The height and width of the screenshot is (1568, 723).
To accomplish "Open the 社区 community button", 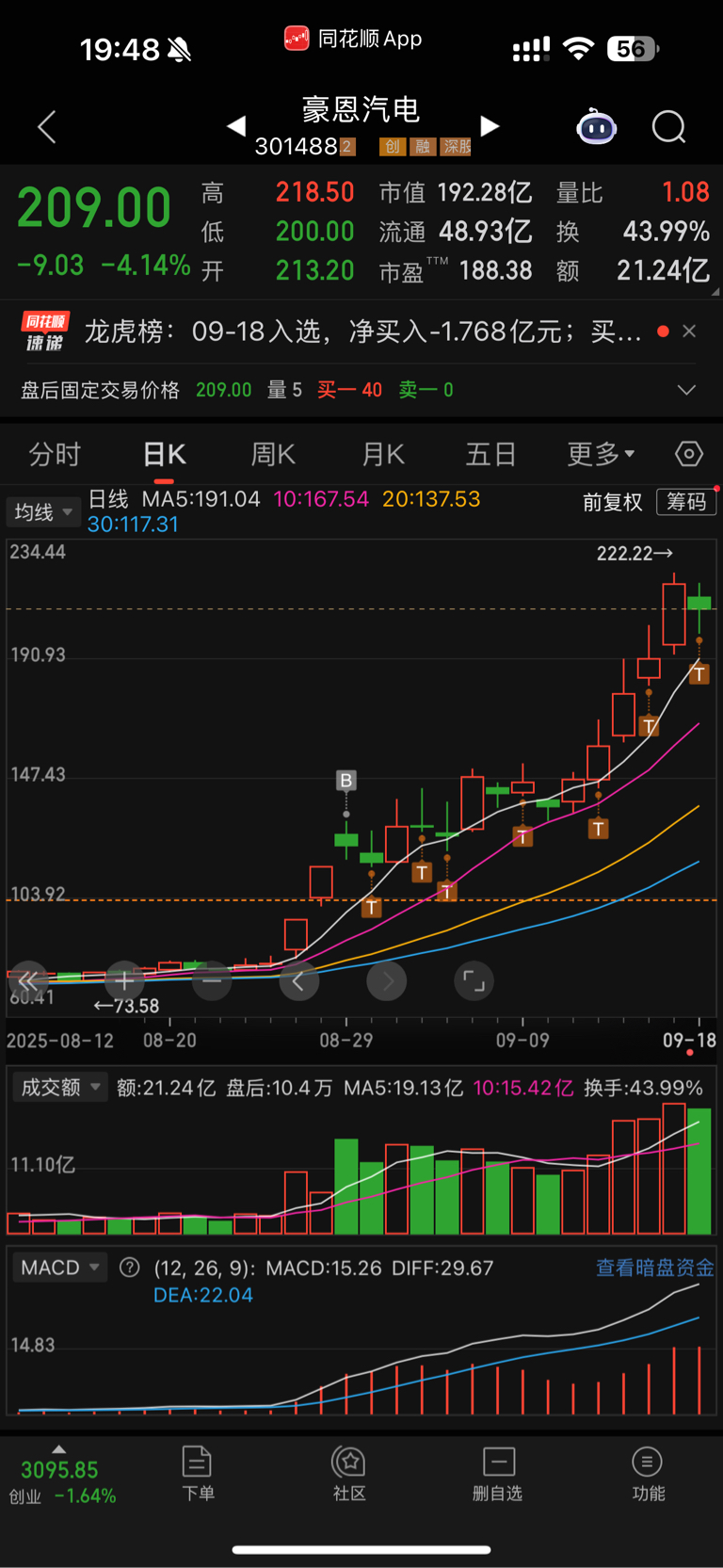I will [x=349, y=1474].
